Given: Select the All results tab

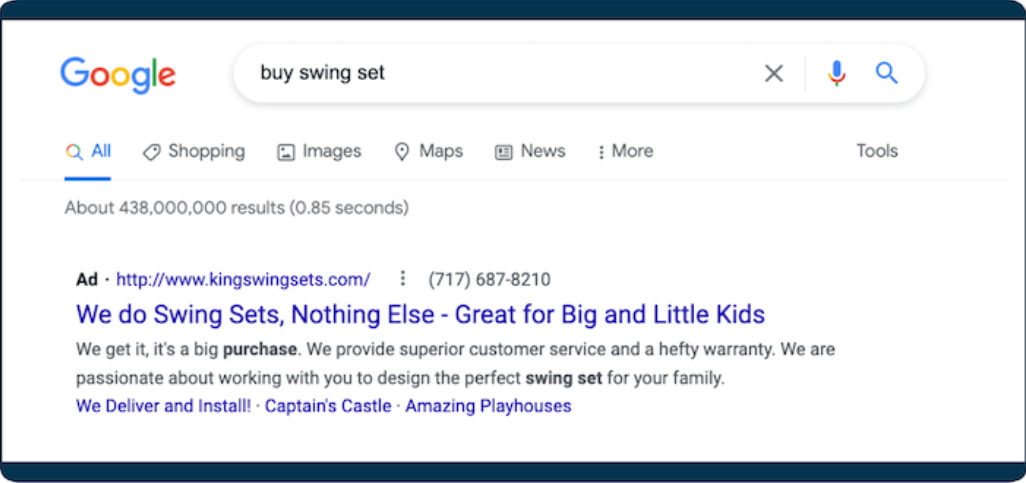Looking at the screenshot, I should 88,152.
